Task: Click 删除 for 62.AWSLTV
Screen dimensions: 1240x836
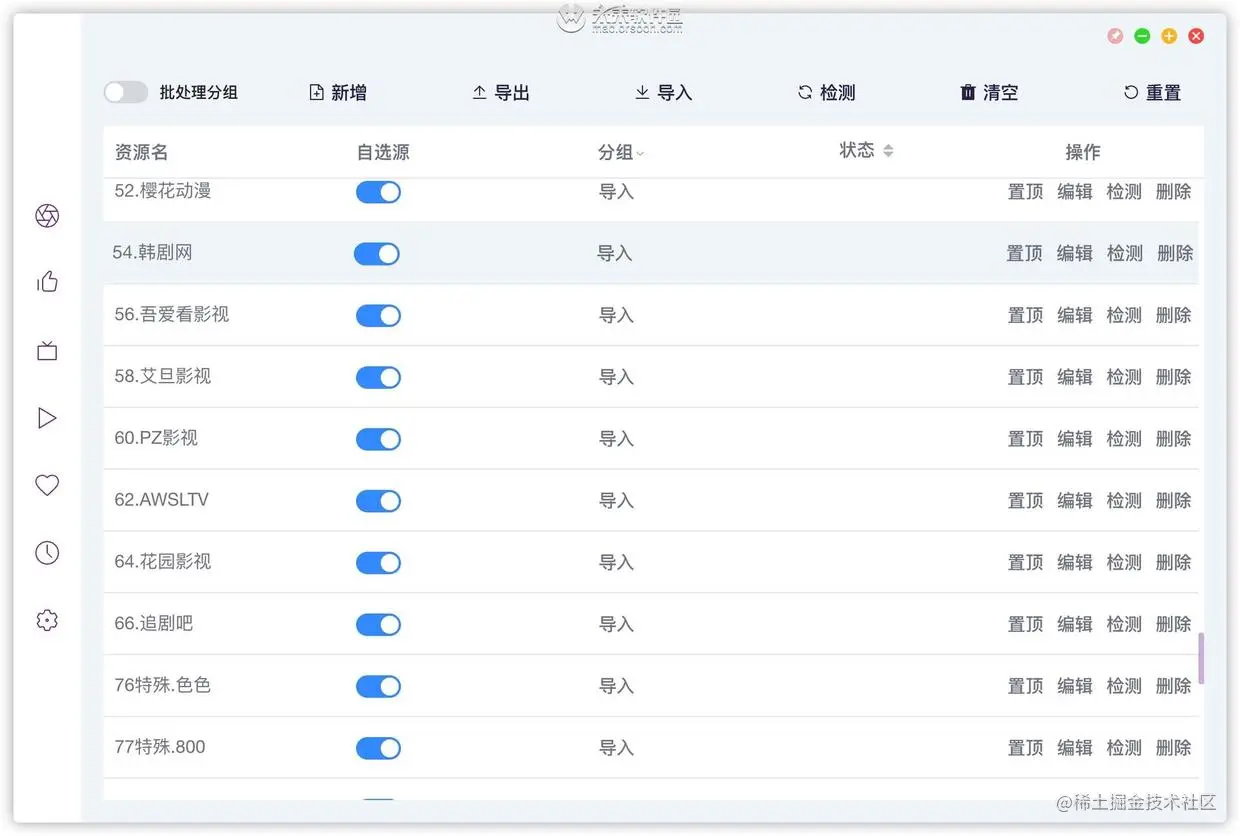Action: (1174, 501)
